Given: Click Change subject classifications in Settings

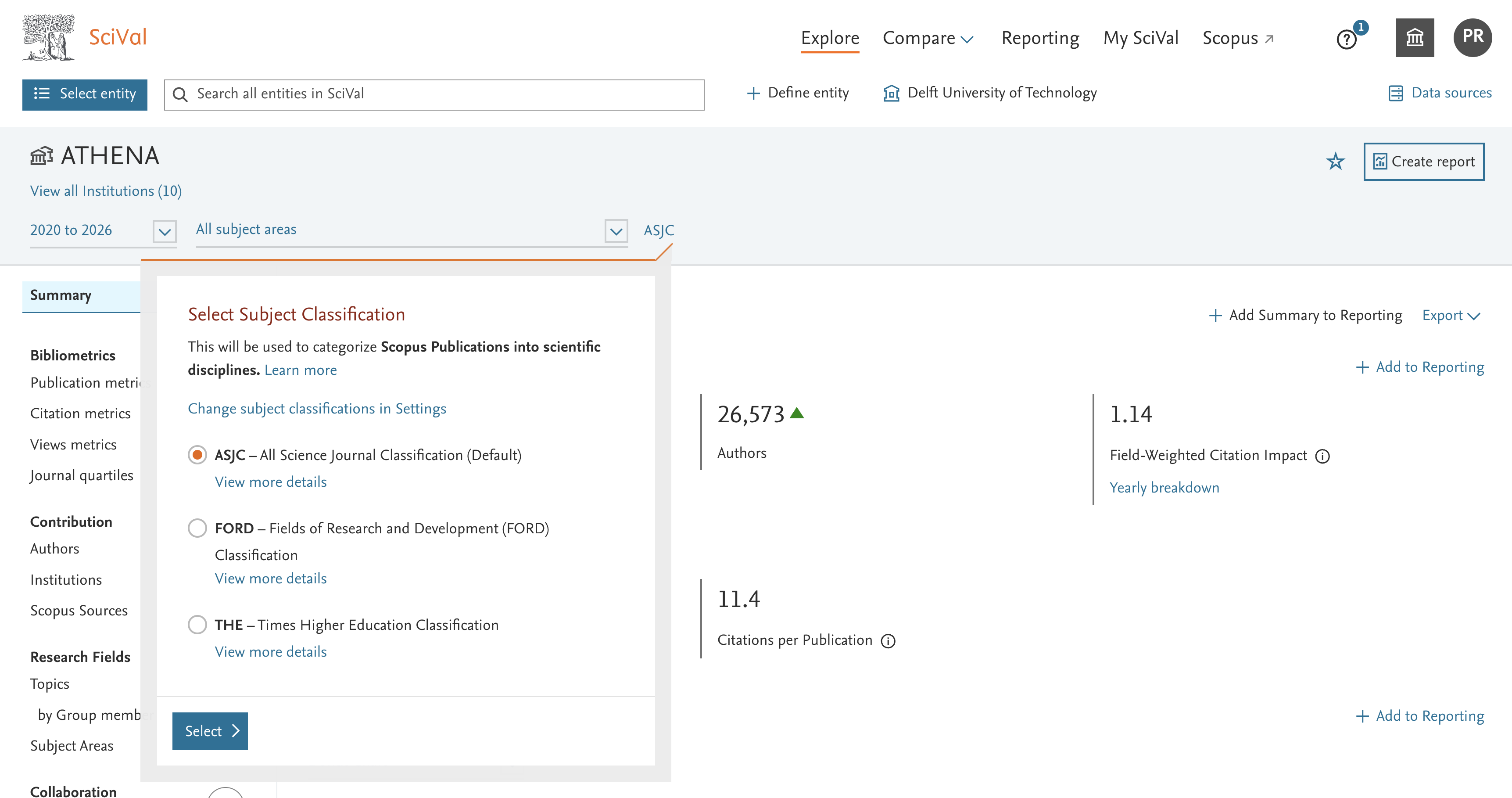Looking at the screenshot, I should pos(317,409).
